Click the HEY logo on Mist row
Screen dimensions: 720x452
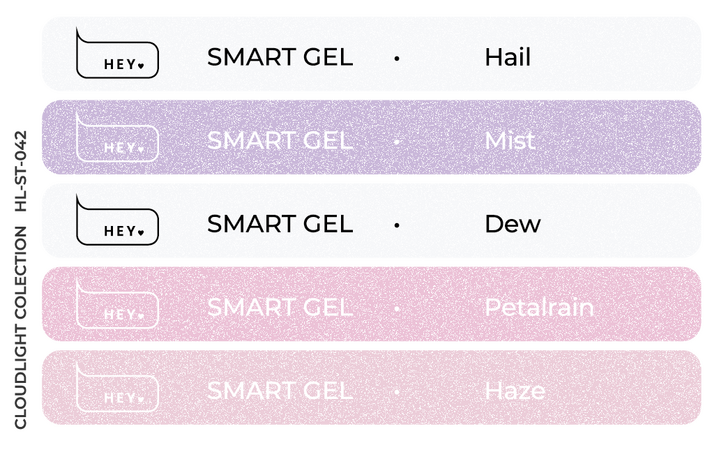118,137
